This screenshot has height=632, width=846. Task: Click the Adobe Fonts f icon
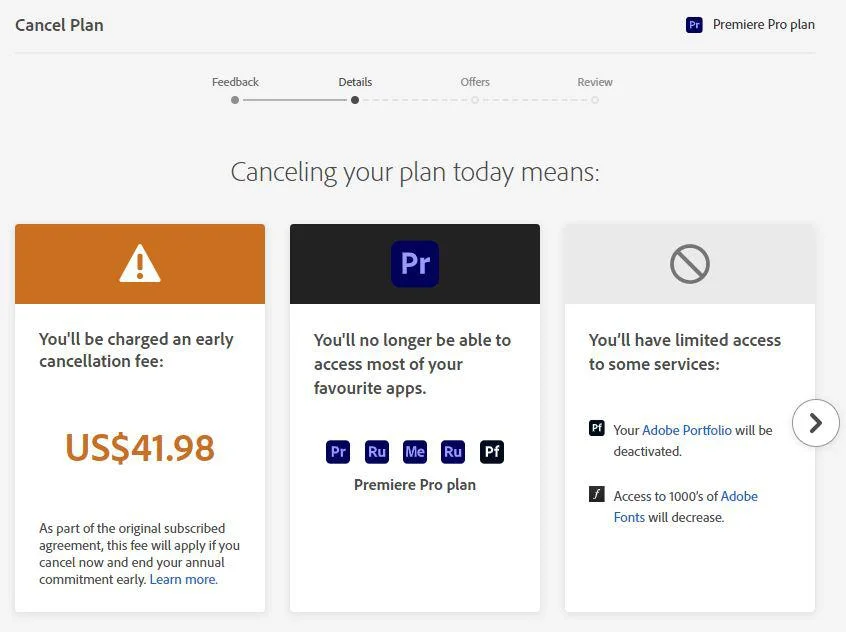tap(597, 494)
